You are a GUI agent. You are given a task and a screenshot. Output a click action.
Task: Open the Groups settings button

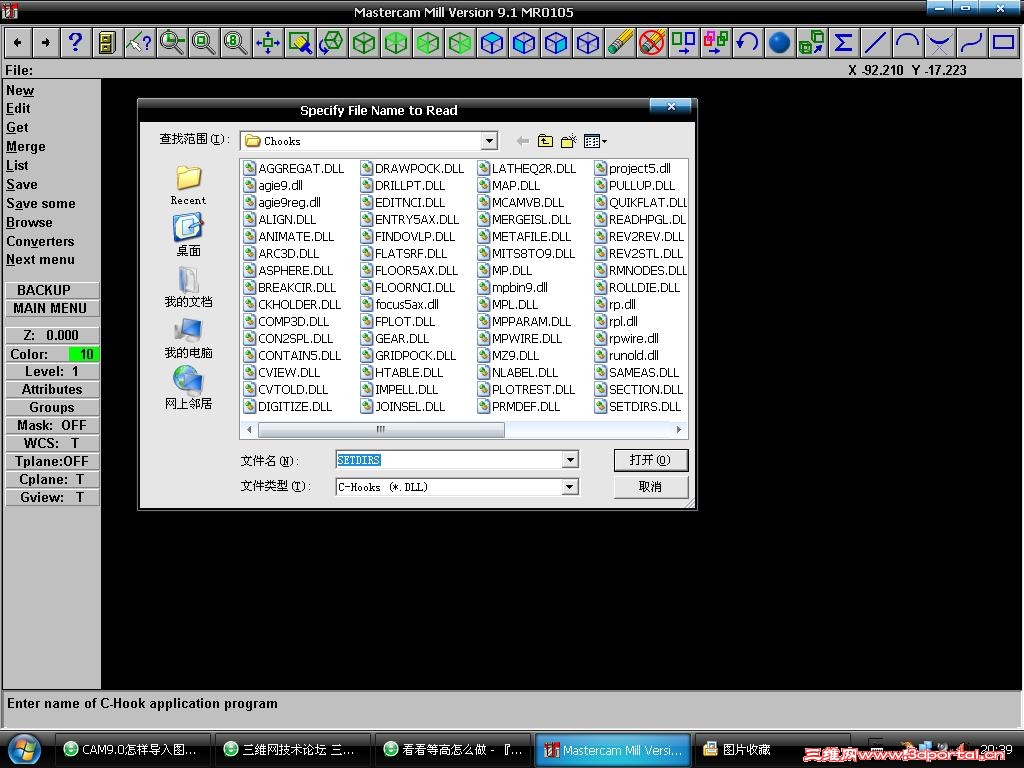(x=52, y=408)
